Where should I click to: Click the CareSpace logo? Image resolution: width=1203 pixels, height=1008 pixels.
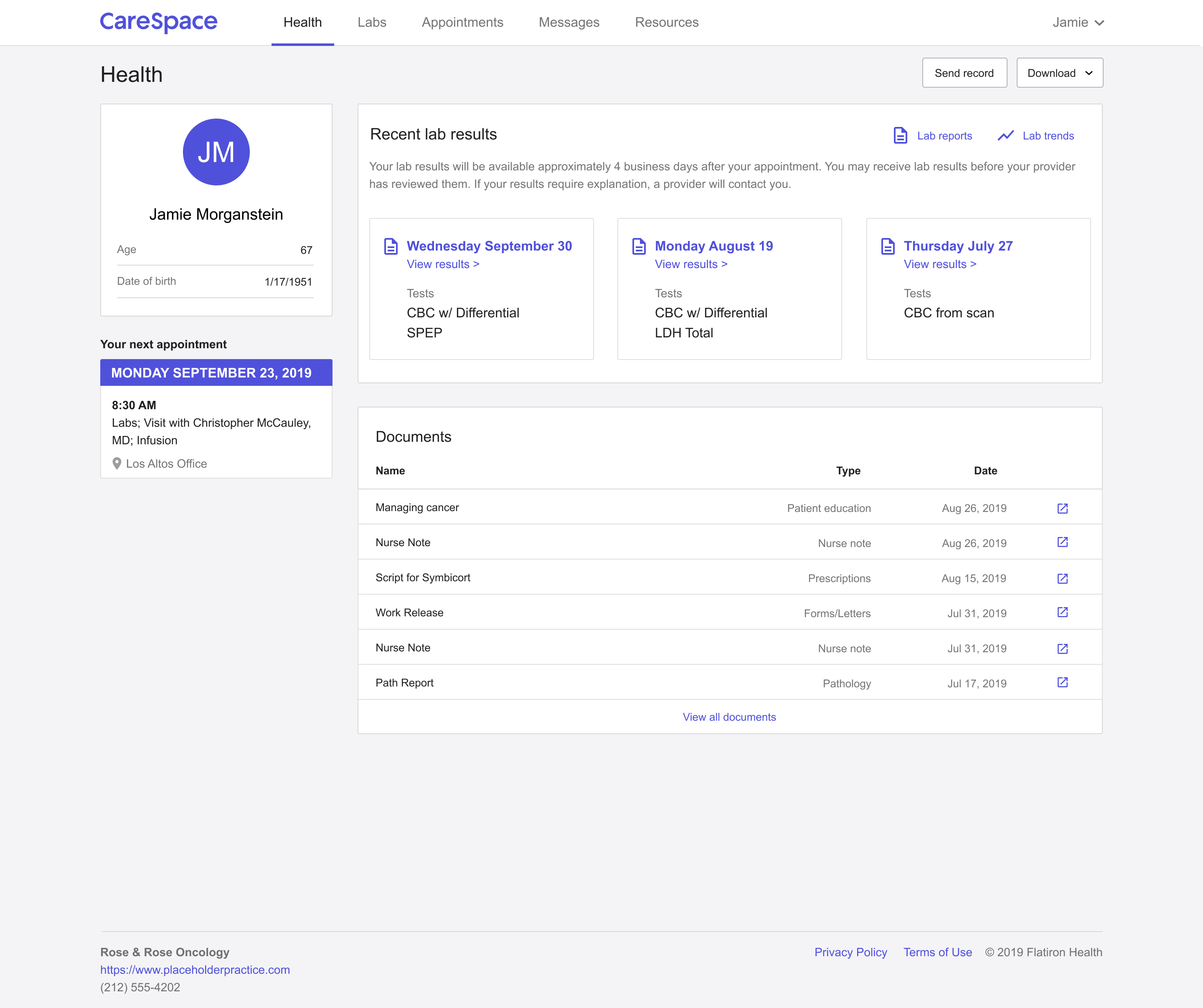point(159,22)
